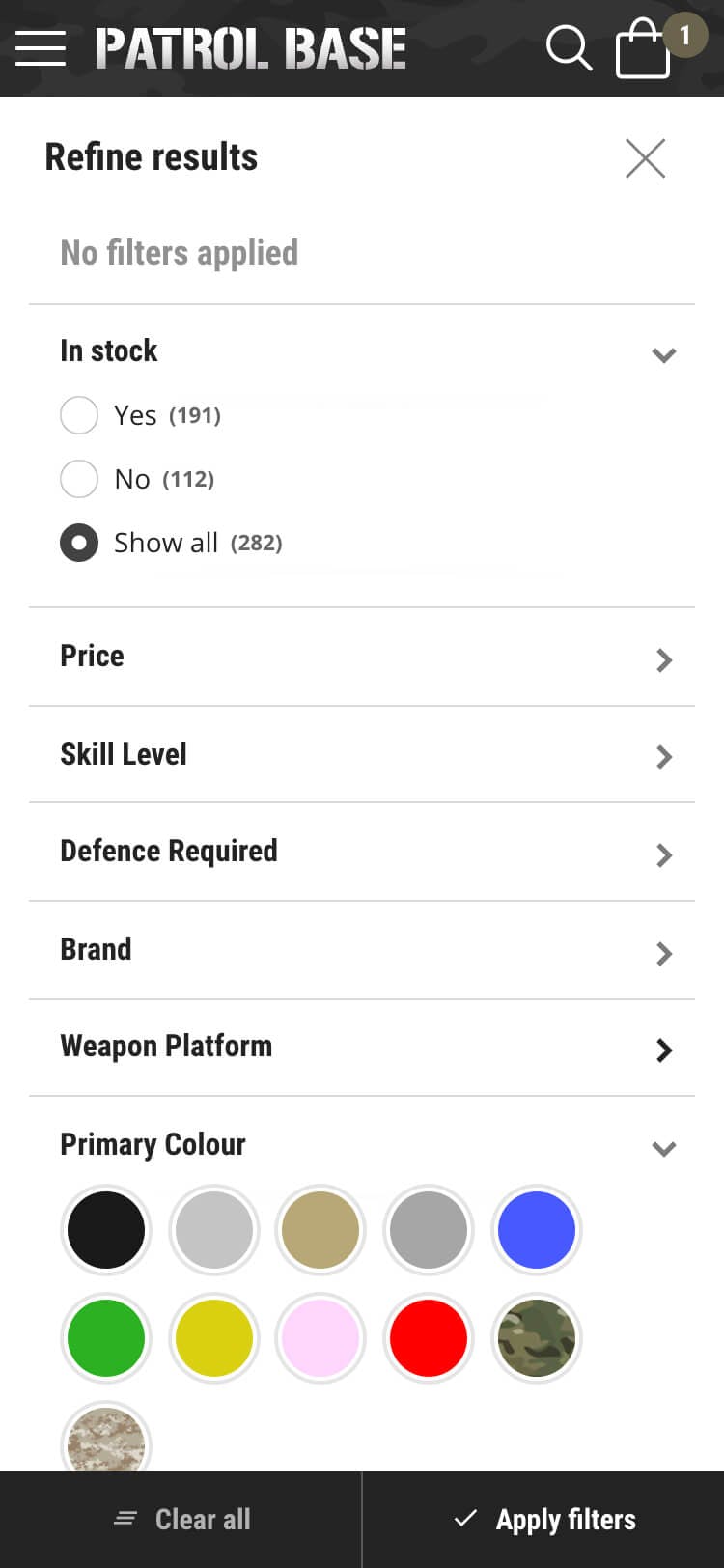
Task: Expand the Skill Level filter
Action: [x=361, y=755]
